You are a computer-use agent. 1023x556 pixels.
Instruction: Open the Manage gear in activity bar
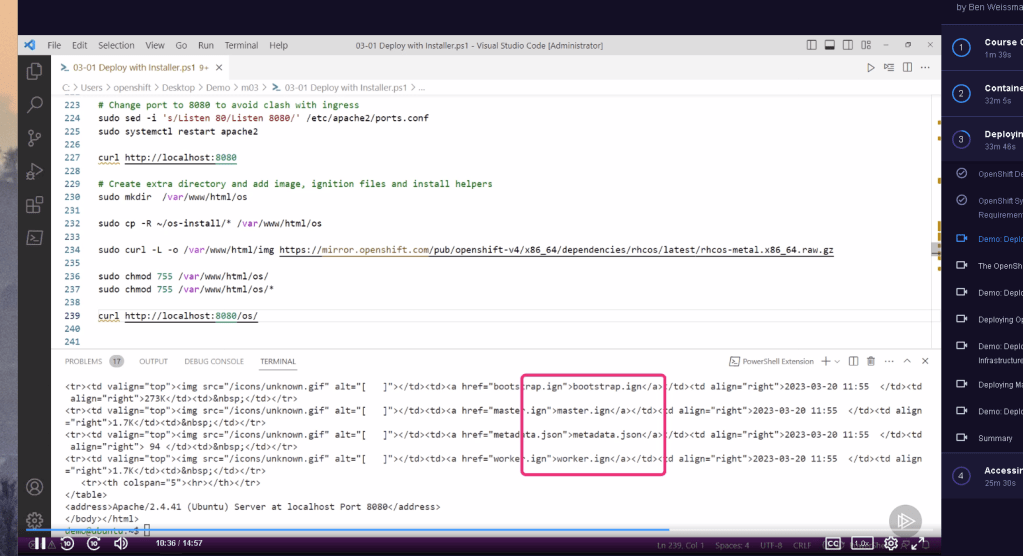coord(35,520)
